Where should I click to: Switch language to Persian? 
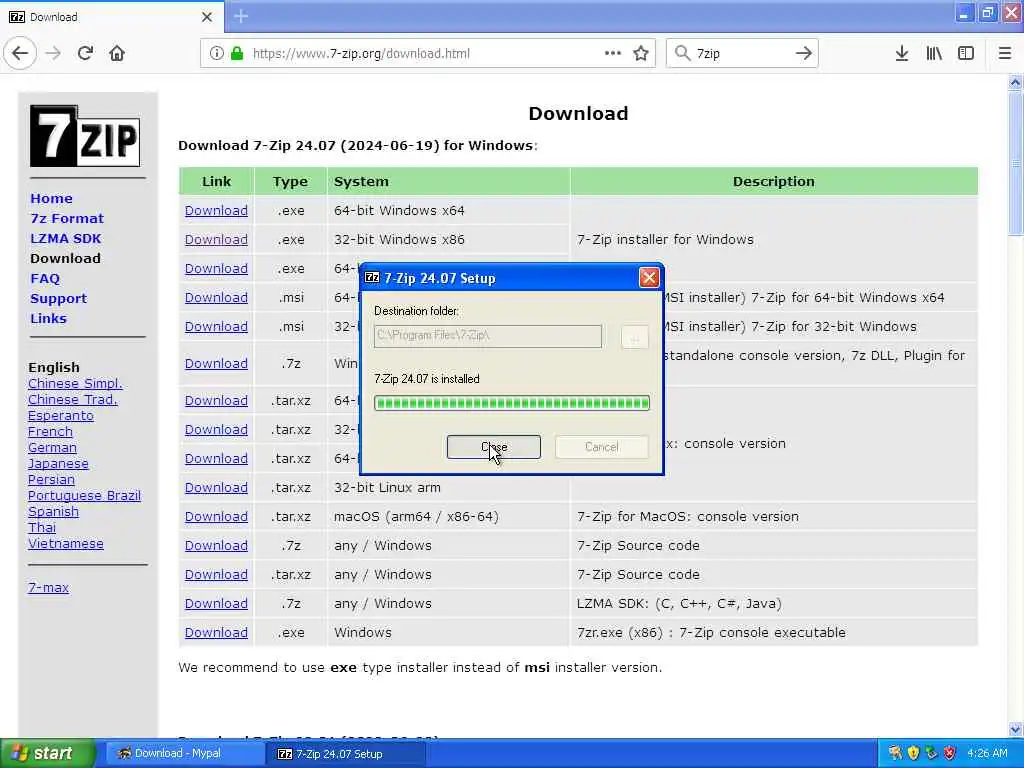click(x=52, y=480)
